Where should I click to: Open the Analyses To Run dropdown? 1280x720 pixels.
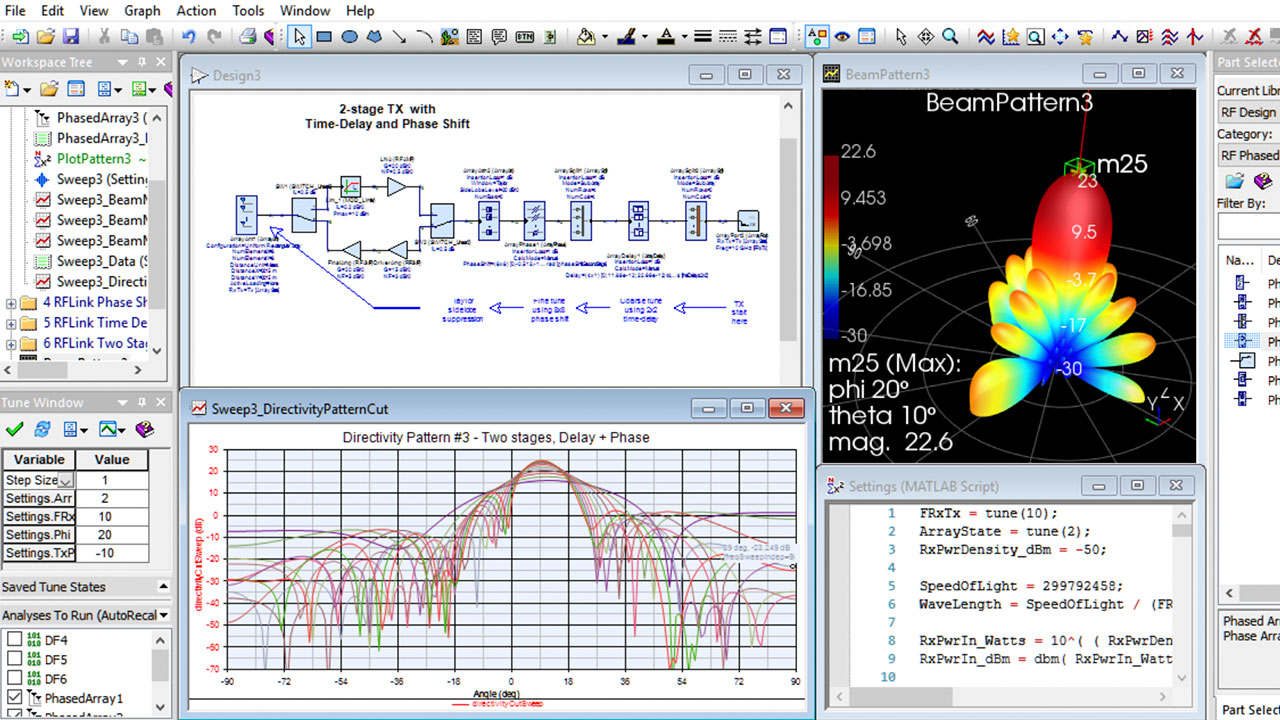click(164, 615)
